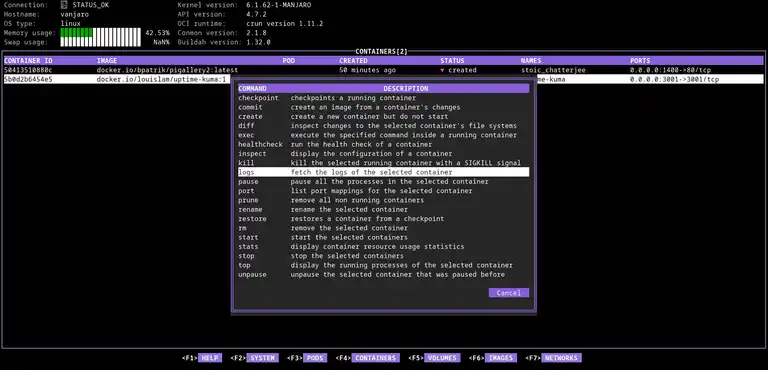Click port mapping 0.0.0.0:1400->80/tcp
Image resolution: width=768 pixels, height=370 pixels.
[671, 70]
